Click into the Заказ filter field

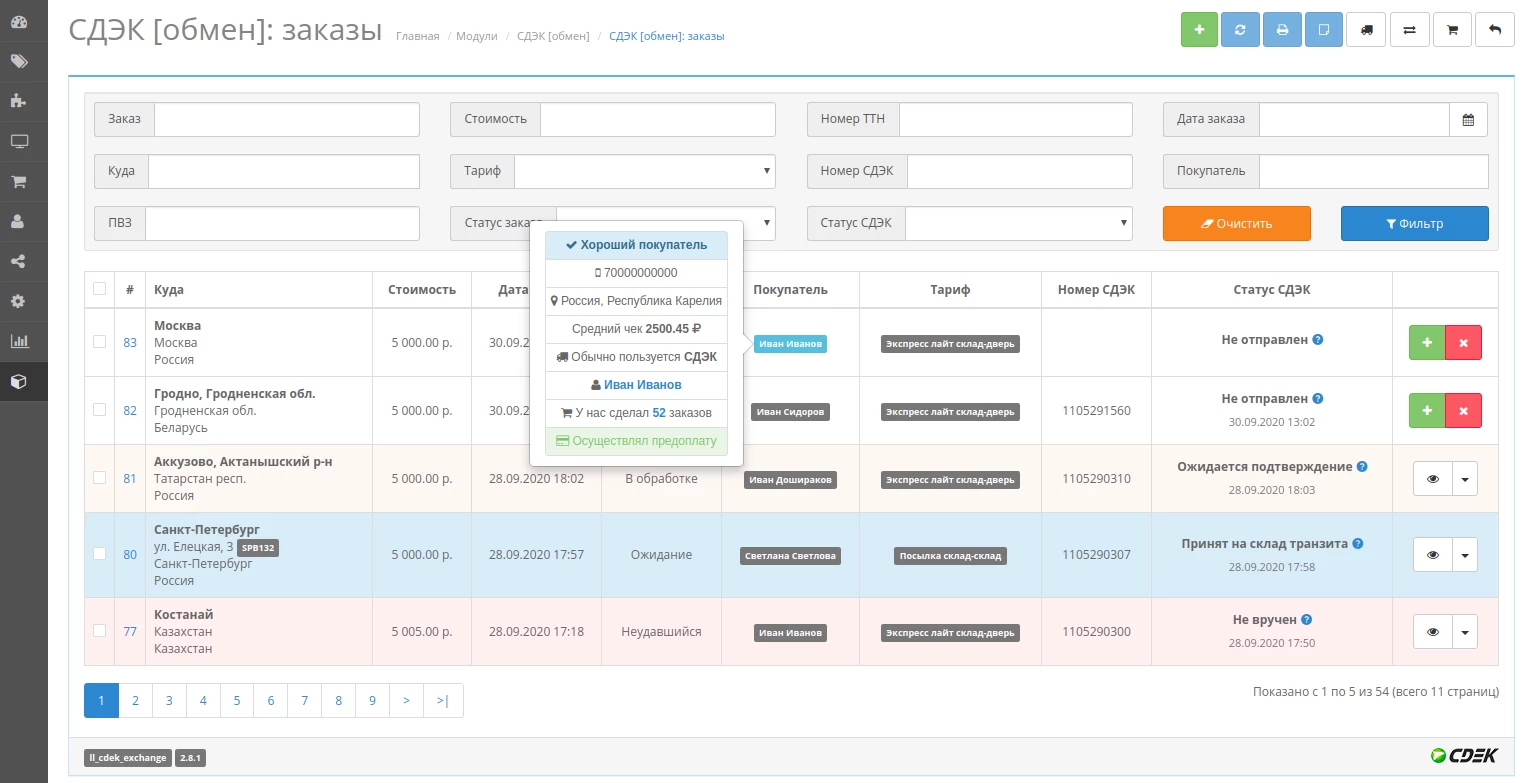(287, 119)
